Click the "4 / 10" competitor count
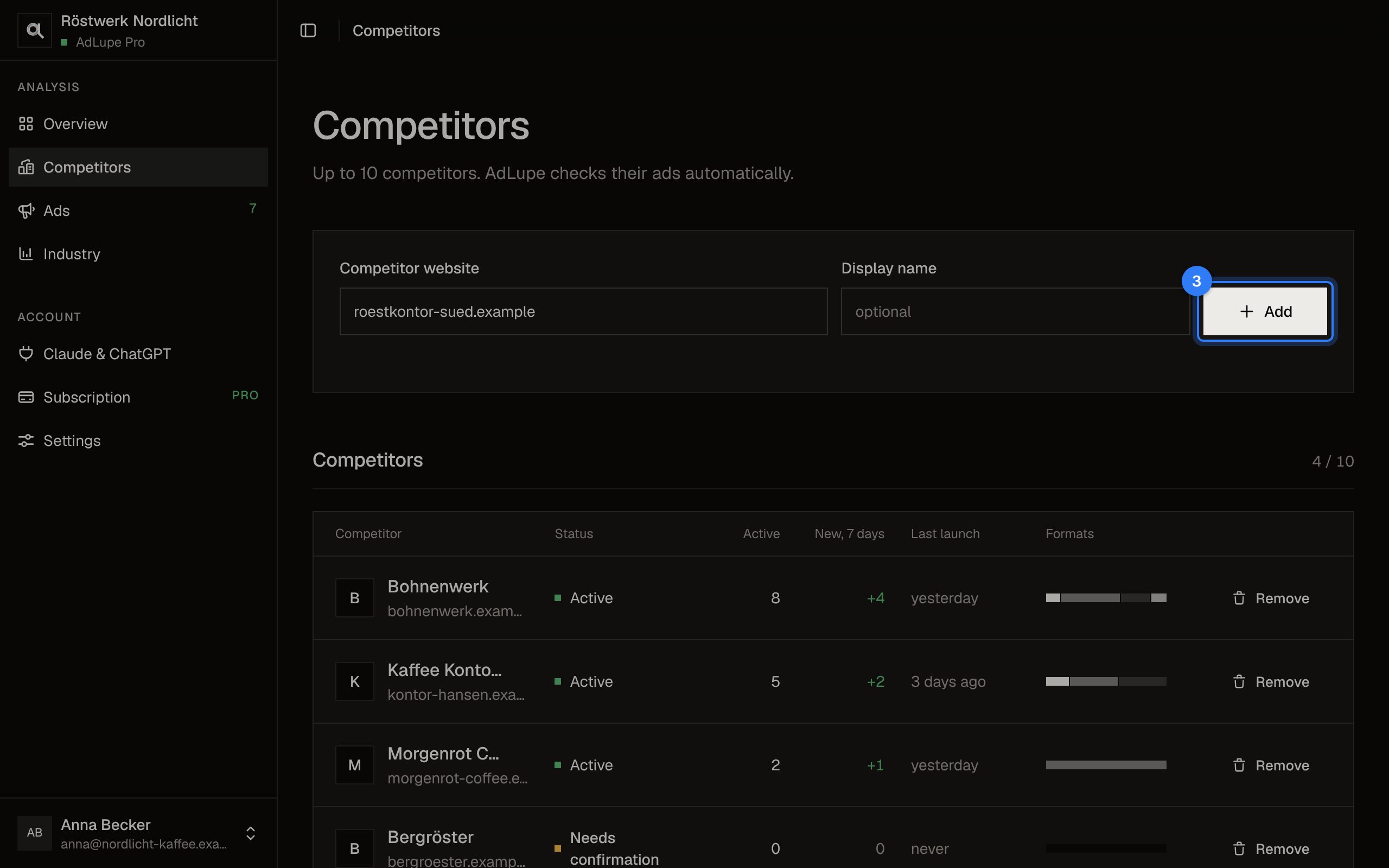The width and height of the screenshot is (1389, 868). [1333, 462]
